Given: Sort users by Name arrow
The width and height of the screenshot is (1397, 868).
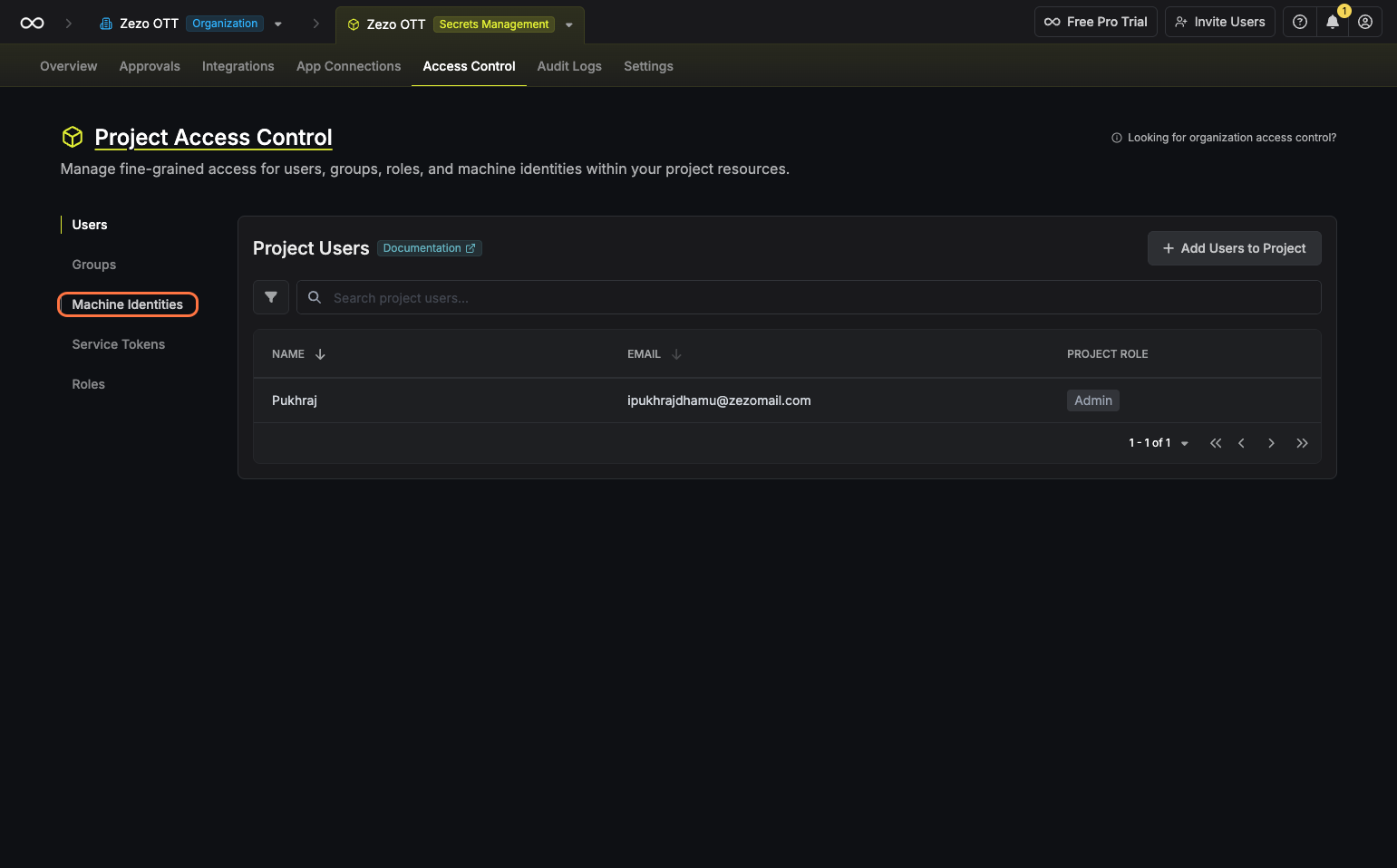Looking at the screenshot, I should pyautogui.click(x=320, y=354).
